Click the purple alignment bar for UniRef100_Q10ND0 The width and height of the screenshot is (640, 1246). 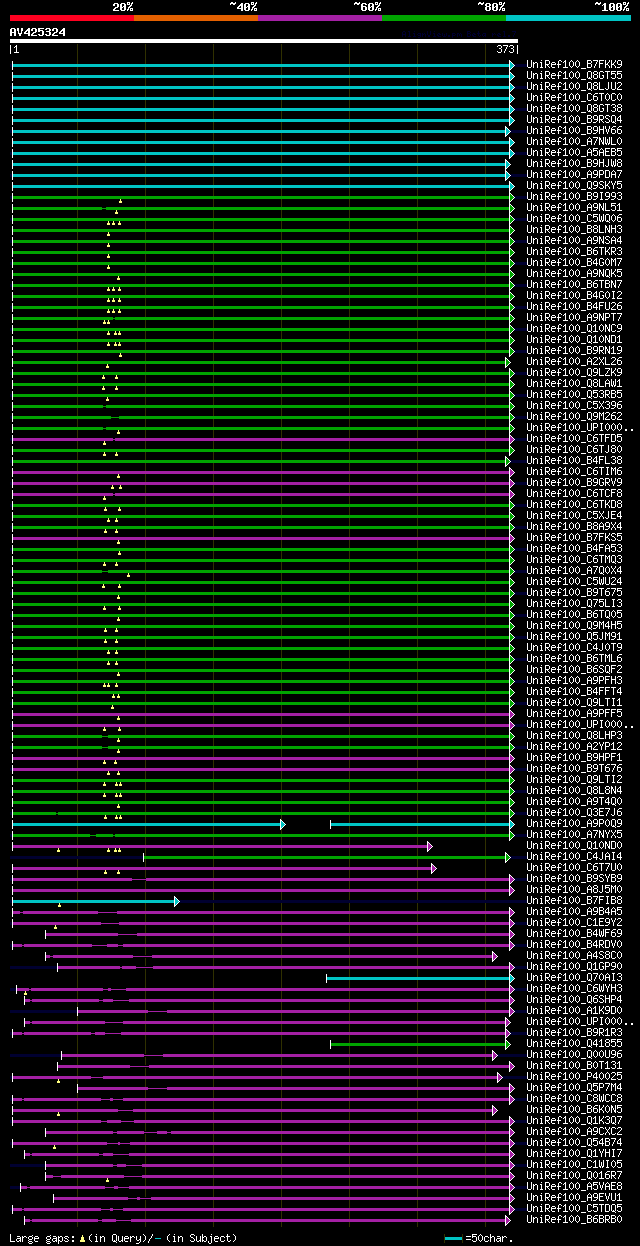click(222, 846)
